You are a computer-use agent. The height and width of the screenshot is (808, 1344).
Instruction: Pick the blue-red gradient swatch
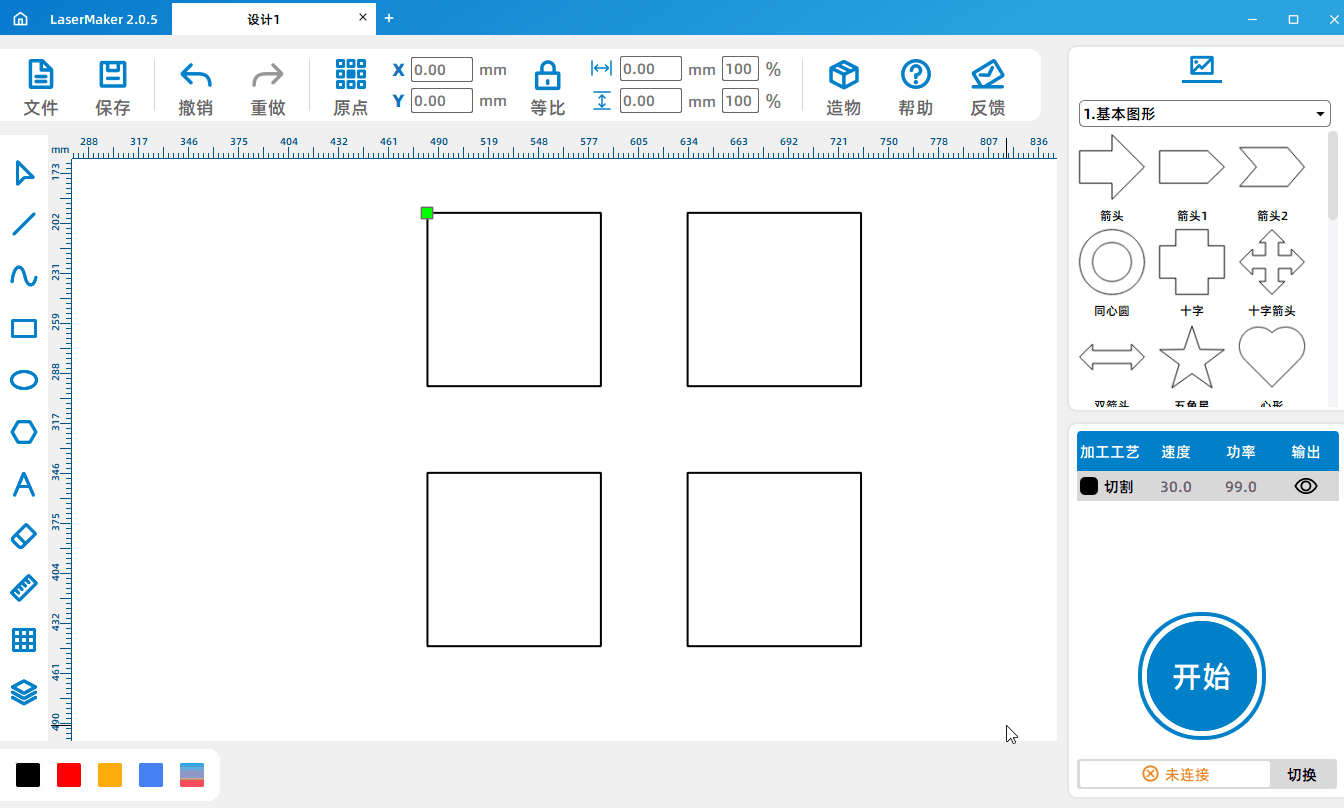(x=192, y=775)
